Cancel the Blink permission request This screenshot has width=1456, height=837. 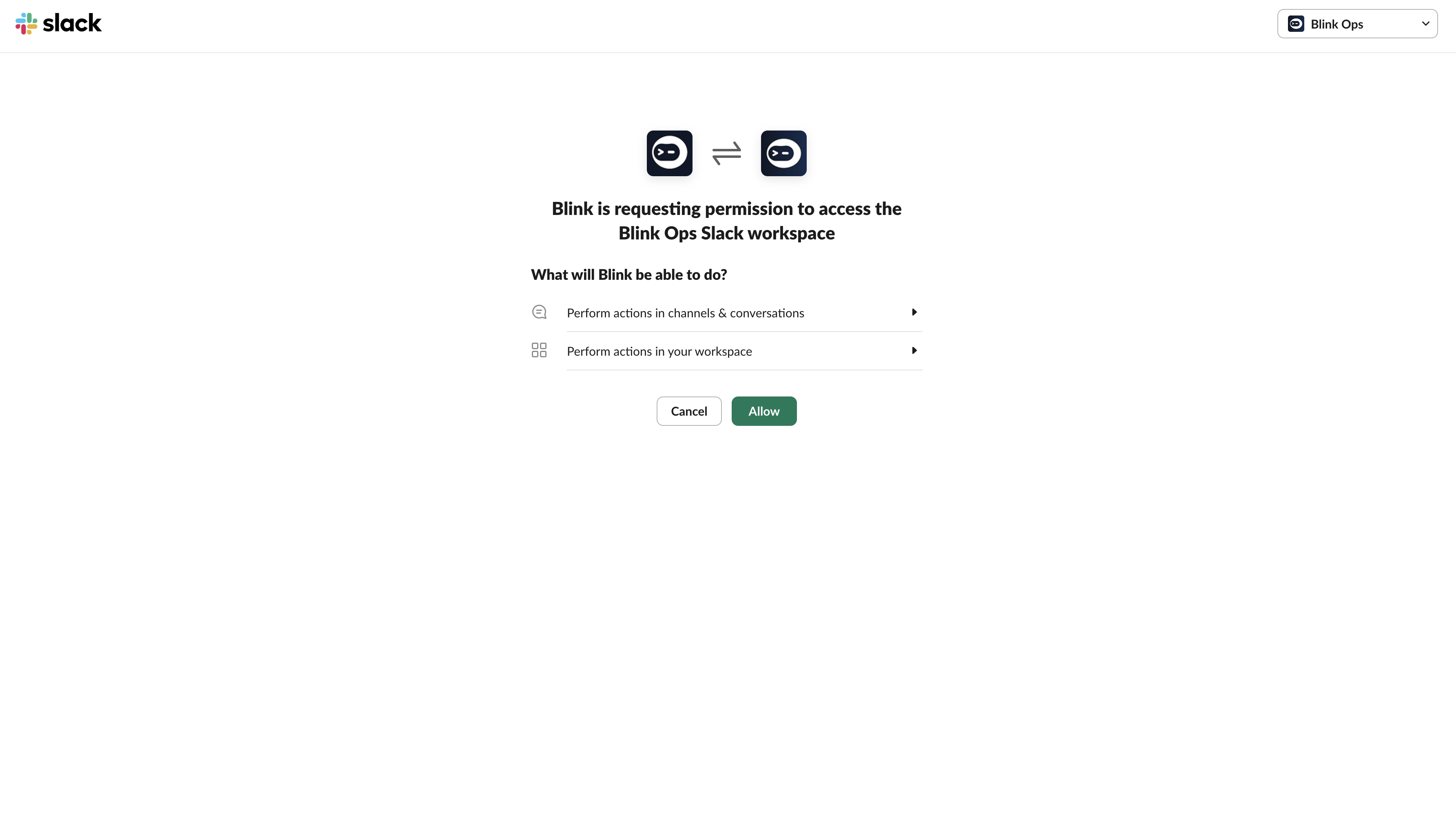[x=688, y=411]
